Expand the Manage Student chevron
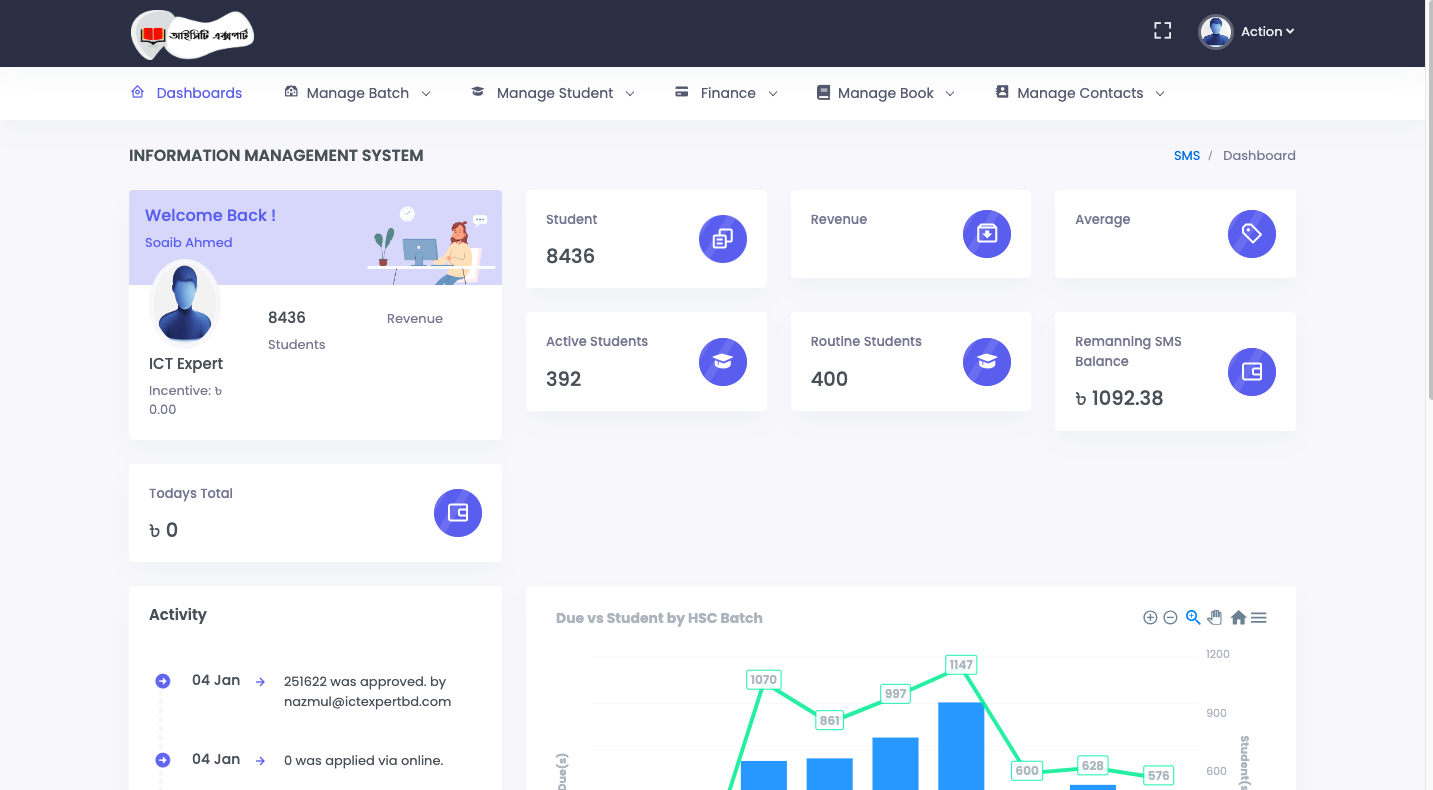The width and height of the screenshot is (1433, 790). point(630,94)
